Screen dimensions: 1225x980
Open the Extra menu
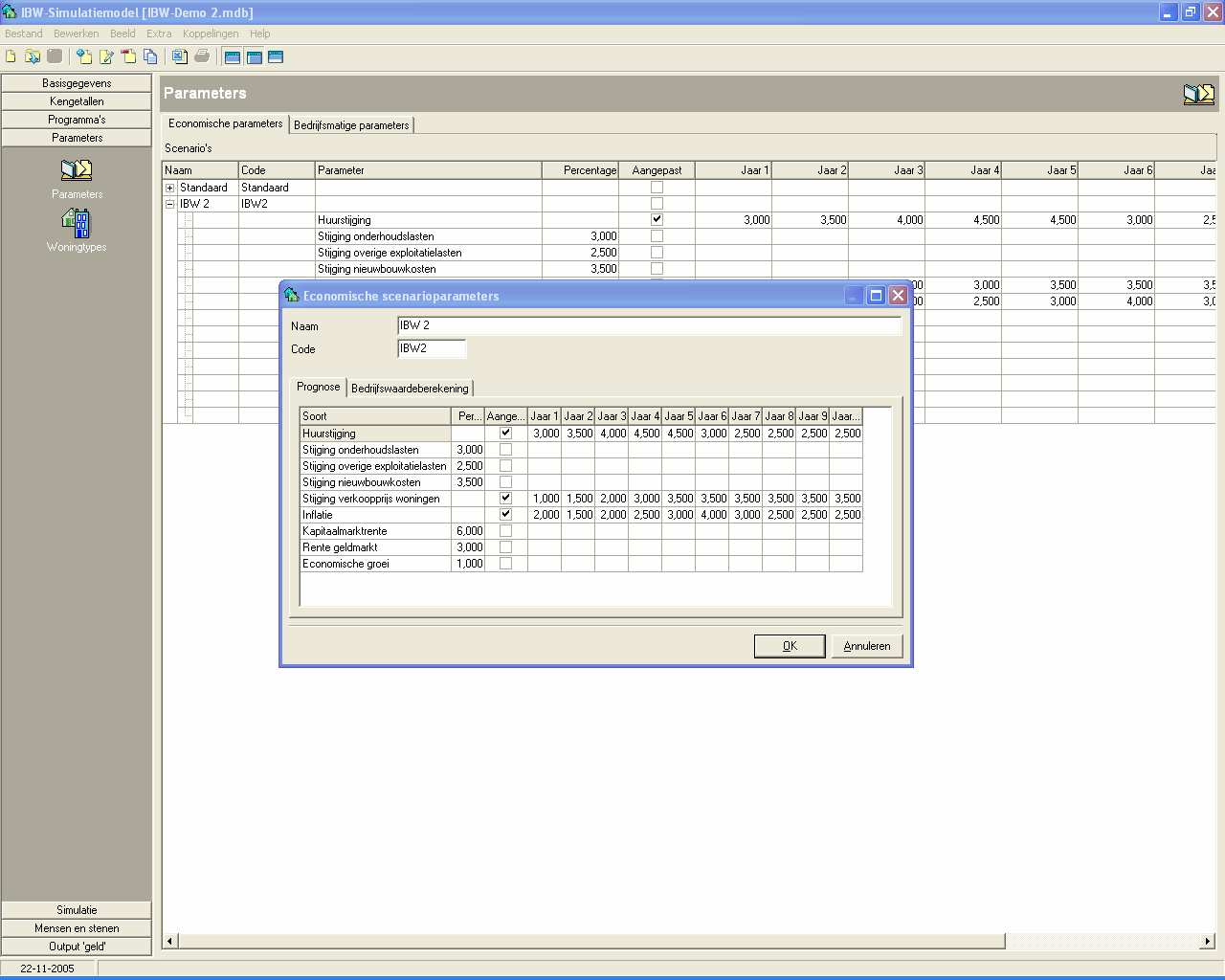pyautogui.click(x=159, y=33)
